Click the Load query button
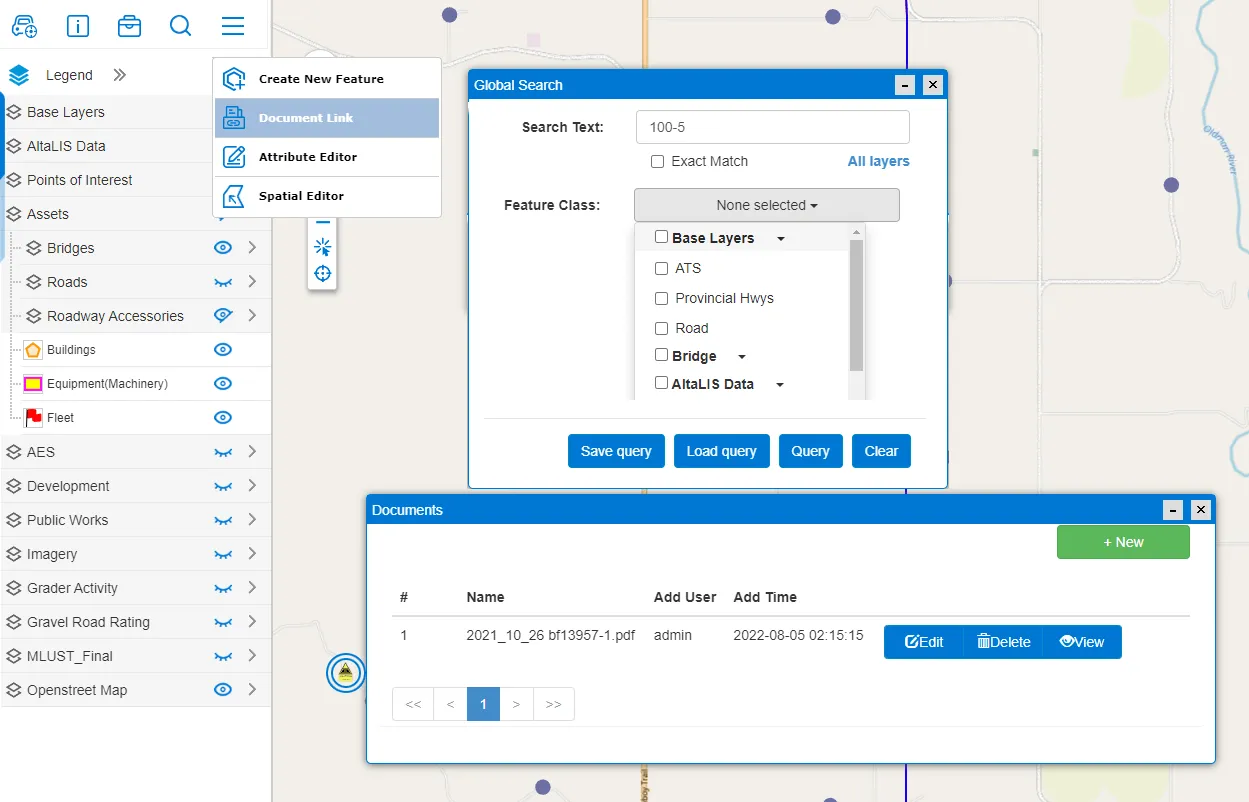 pyautogui.click(x=722, y=451)
